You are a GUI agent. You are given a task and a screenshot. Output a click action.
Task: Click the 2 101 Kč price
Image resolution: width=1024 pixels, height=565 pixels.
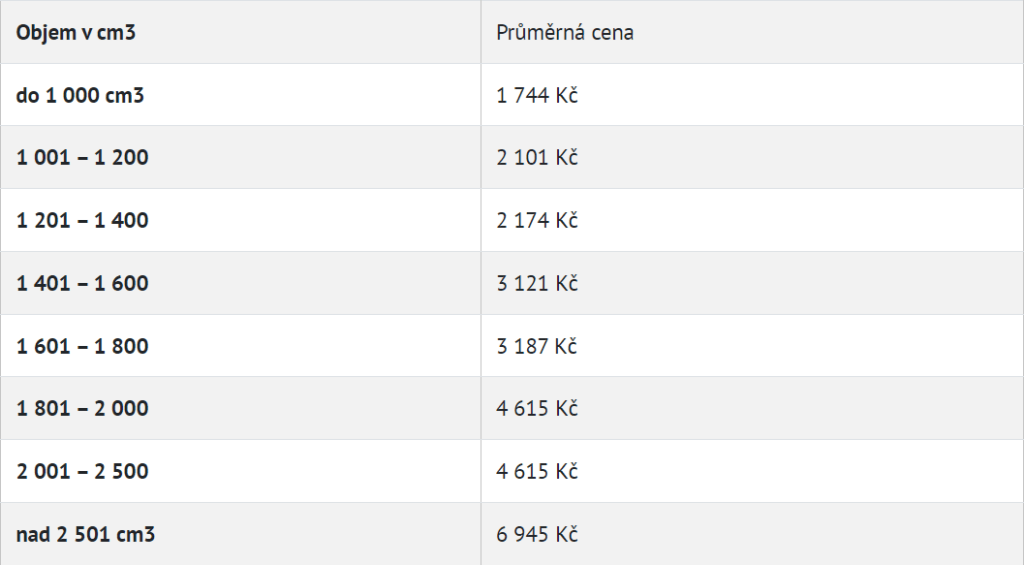click(x=537, y=158)
